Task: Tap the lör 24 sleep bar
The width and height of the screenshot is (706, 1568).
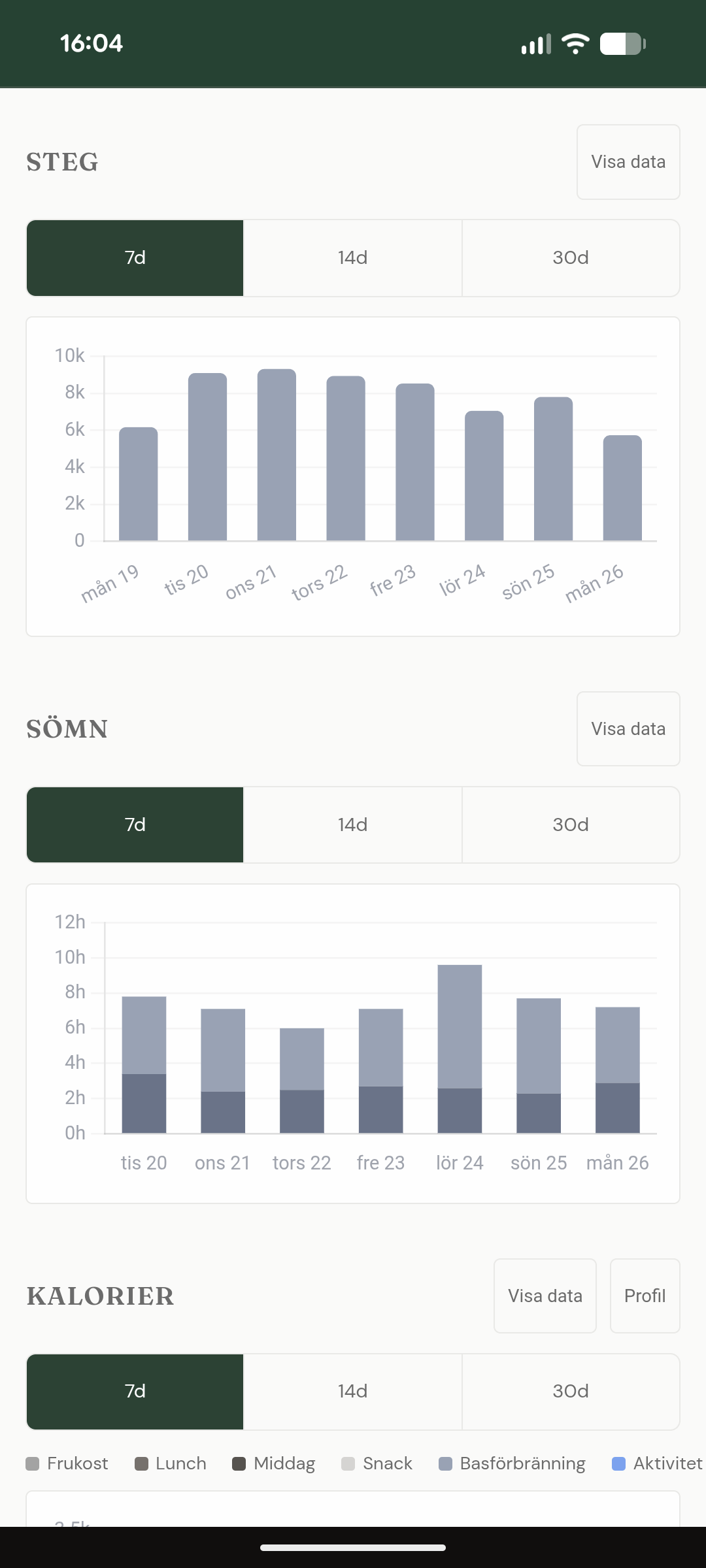Action: click(x=460, y=1049)
